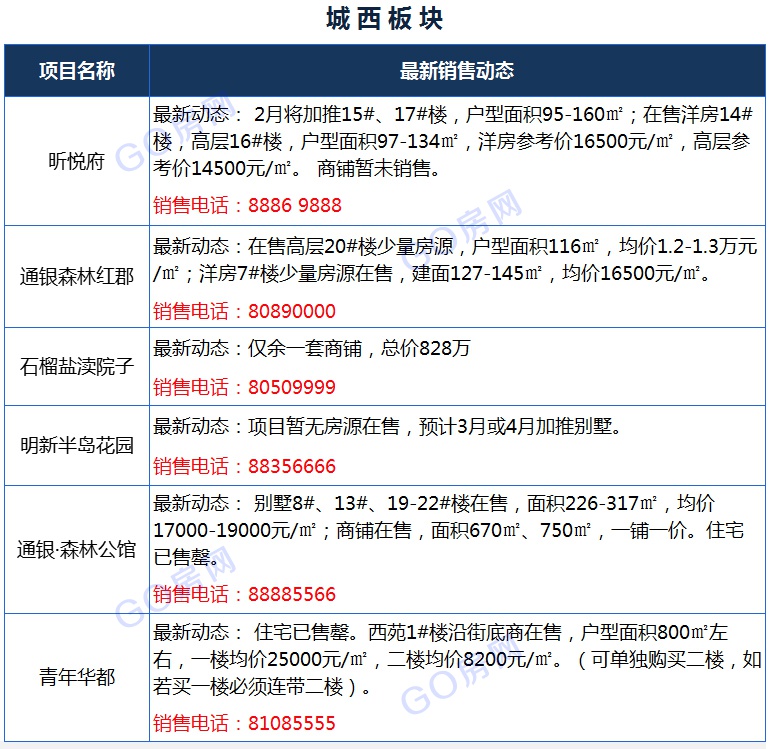
Task: Select the 通银森林红郡 project name cell
Action: click(x=77, y=277)
